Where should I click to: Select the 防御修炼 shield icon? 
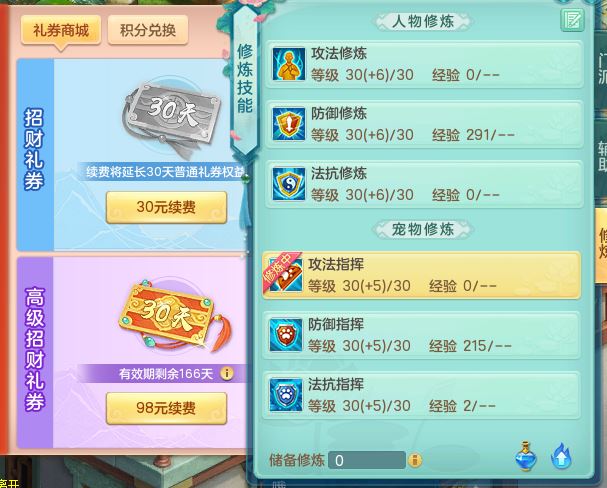[288, 124]
